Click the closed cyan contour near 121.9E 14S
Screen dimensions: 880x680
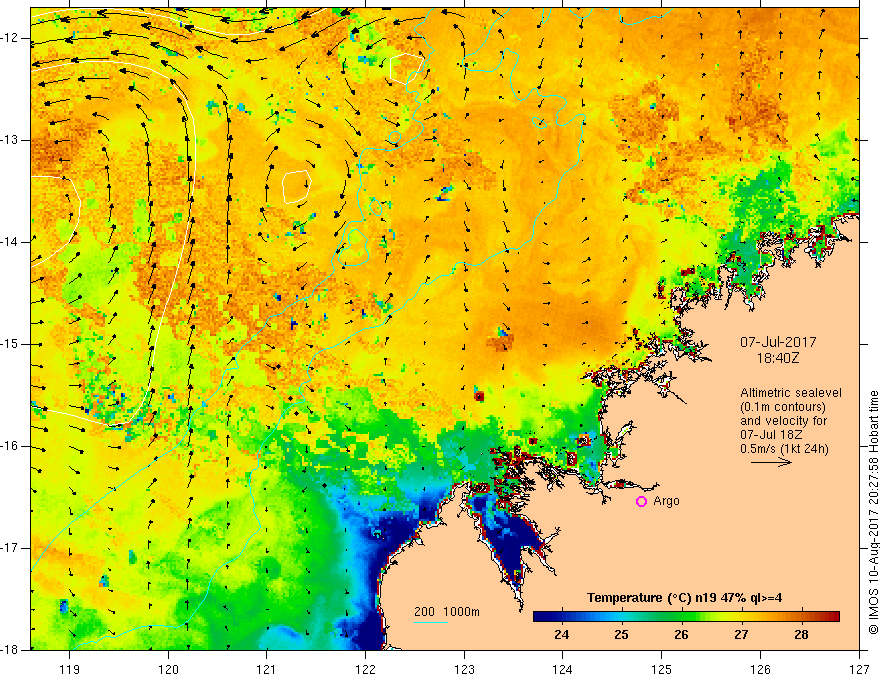coord(353,247)
